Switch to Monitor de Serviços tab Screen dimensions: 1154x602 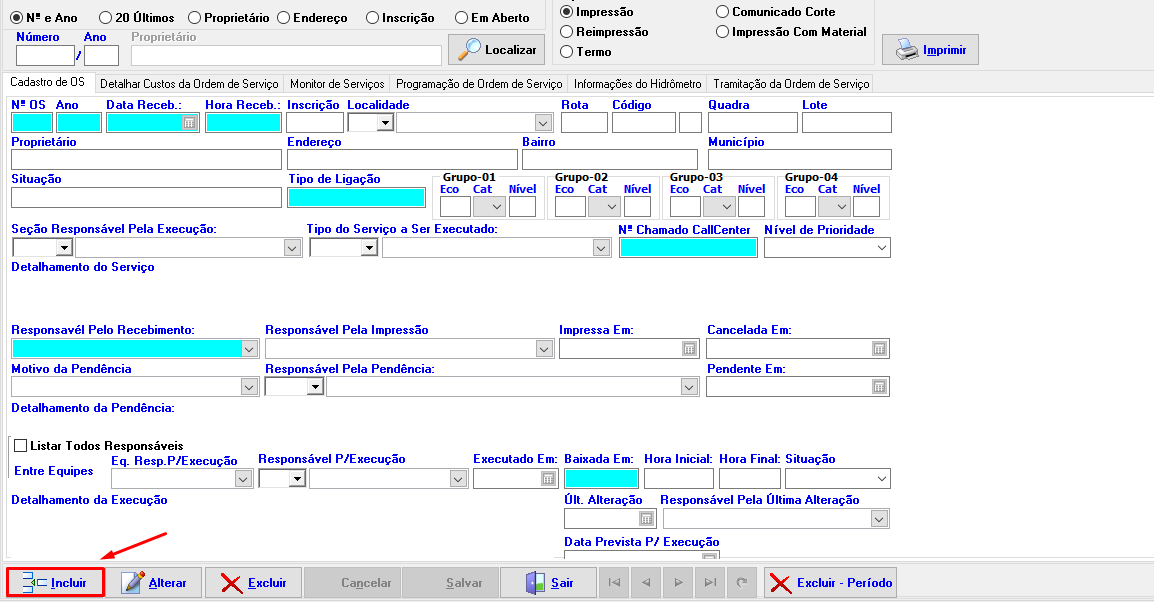click(x=337, y=84)
